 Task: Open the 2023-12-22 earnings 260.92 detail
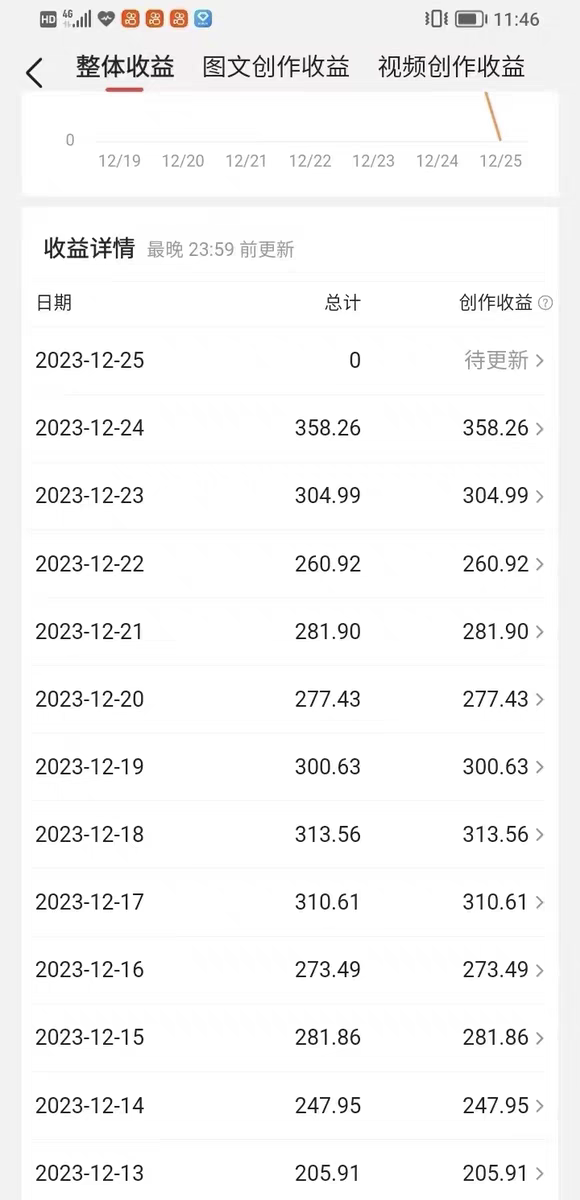[x=495, y=564]
